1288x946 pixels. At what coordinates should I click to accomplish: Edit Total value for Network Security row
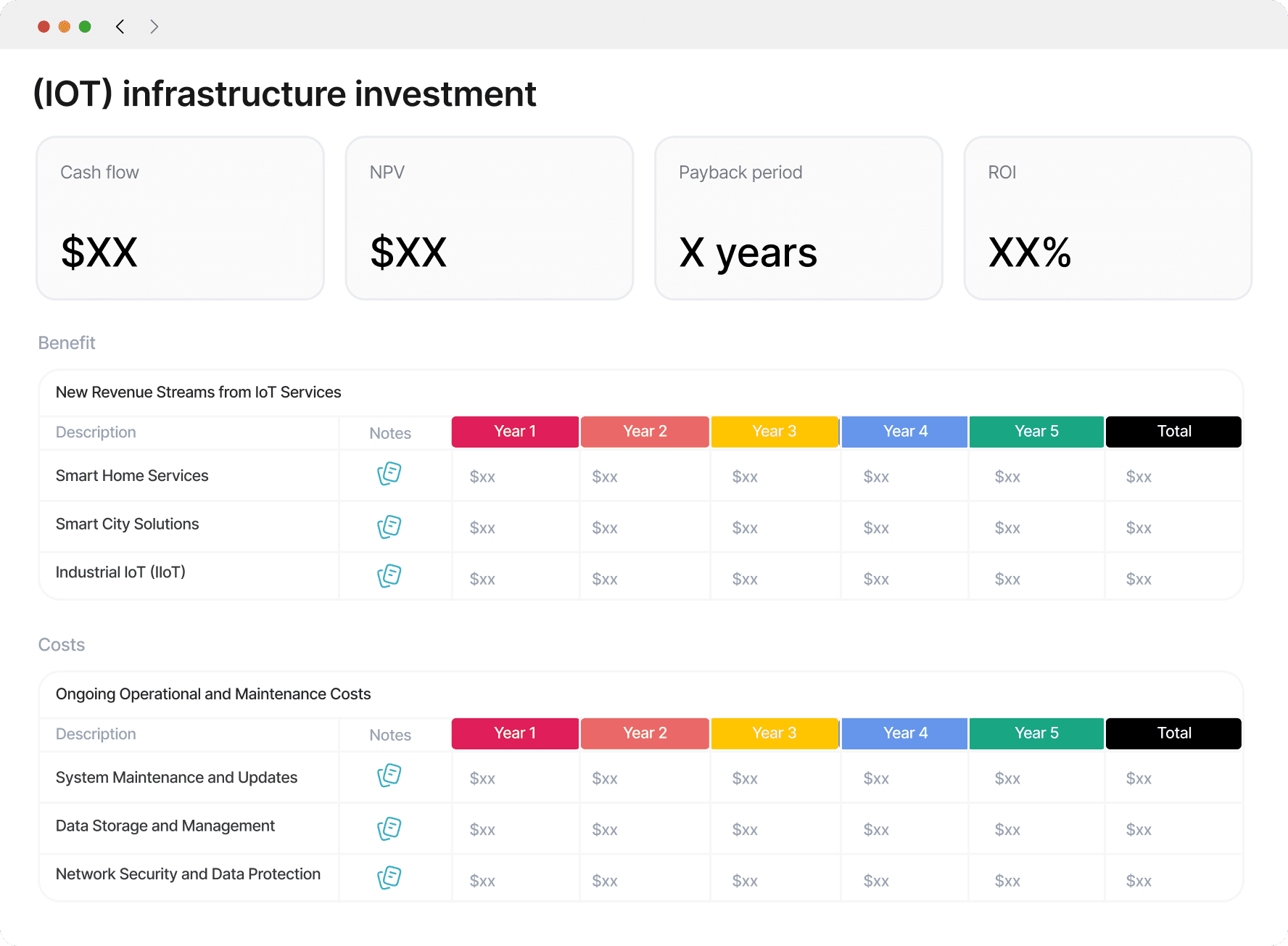click(1139, 881)
